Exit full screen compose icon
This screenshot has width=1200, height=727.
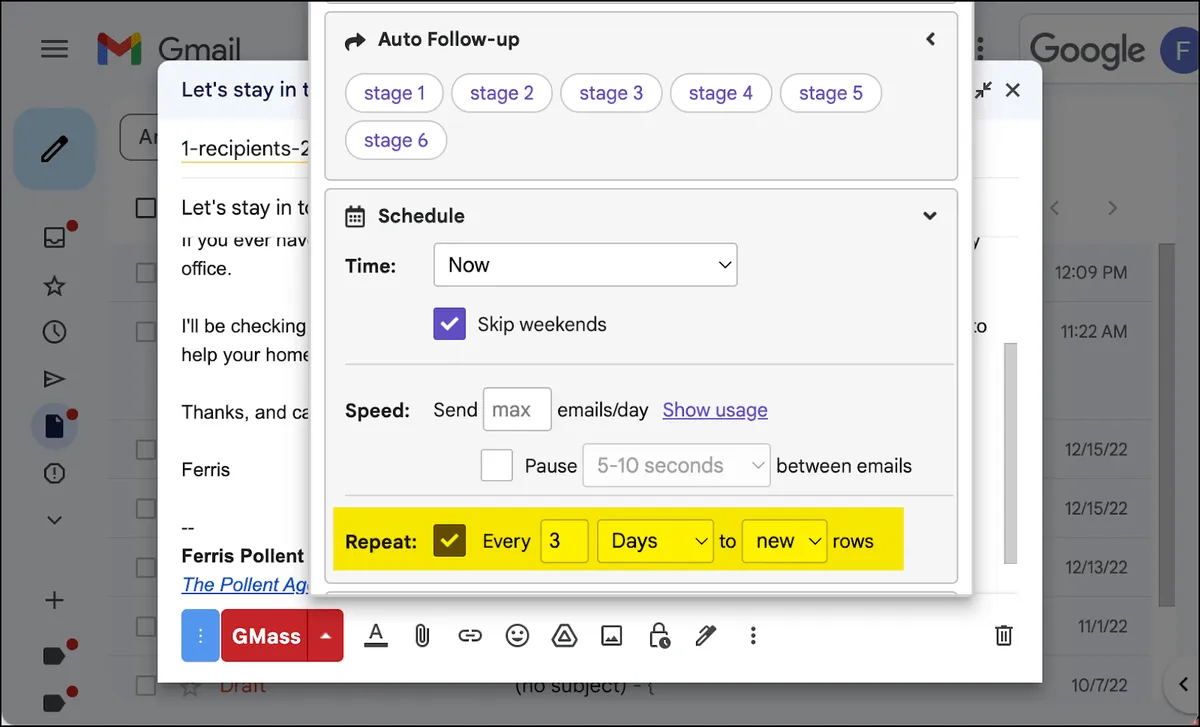[984, 90]
